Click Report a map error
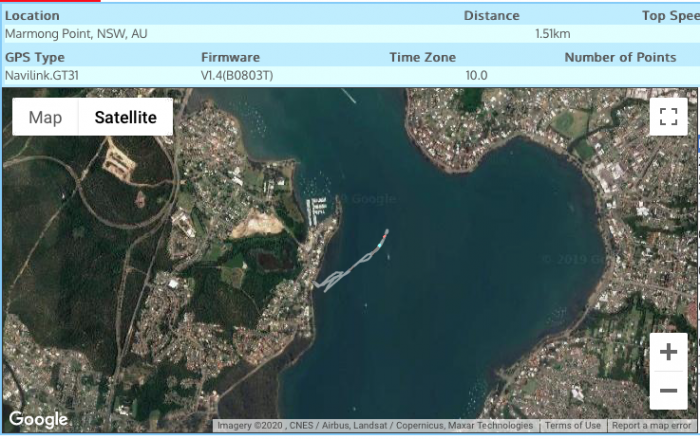The height and width of the screenshot is (439, 700). point(651,426)
